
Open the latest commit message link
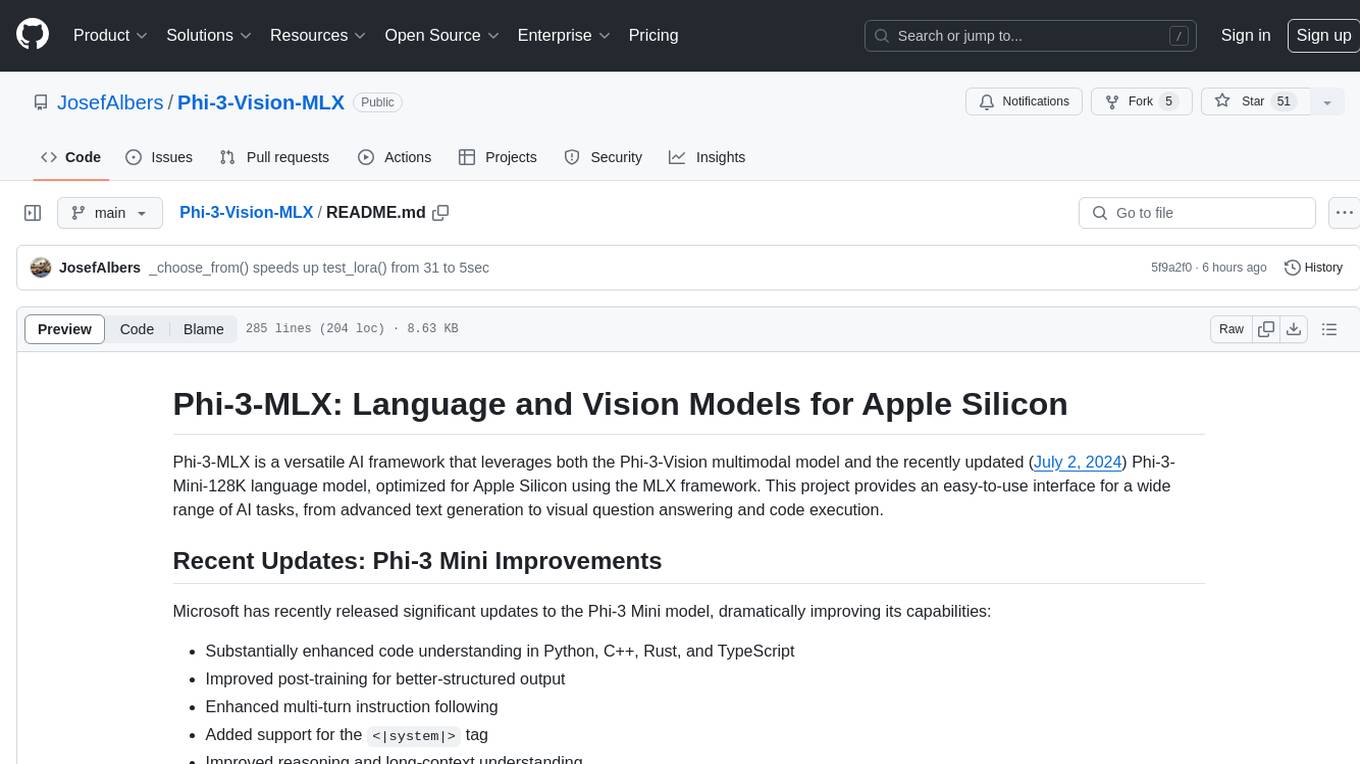pyautogui.click(x=318, y=268)
